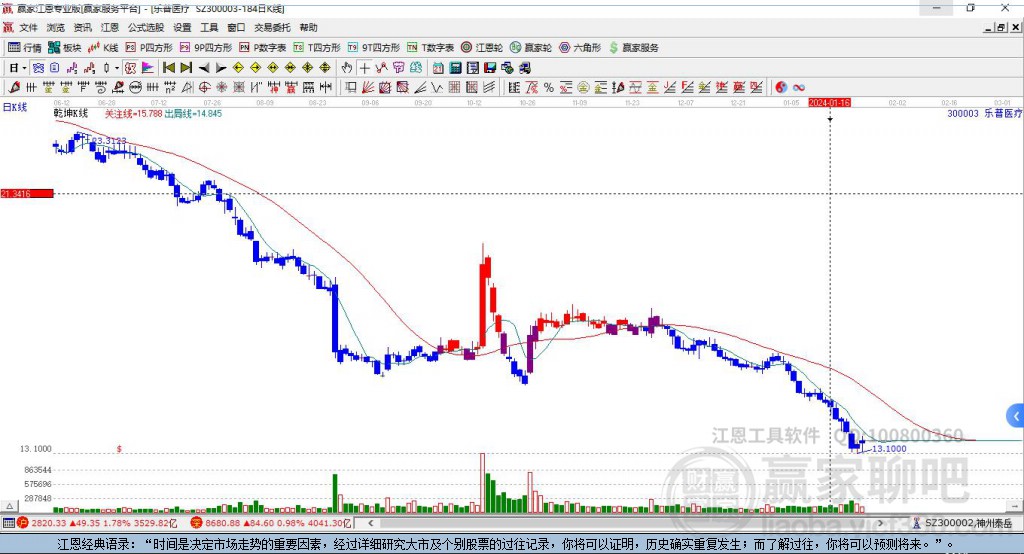
Task: Open the 公式选股 menu
Action: point(146,27)
